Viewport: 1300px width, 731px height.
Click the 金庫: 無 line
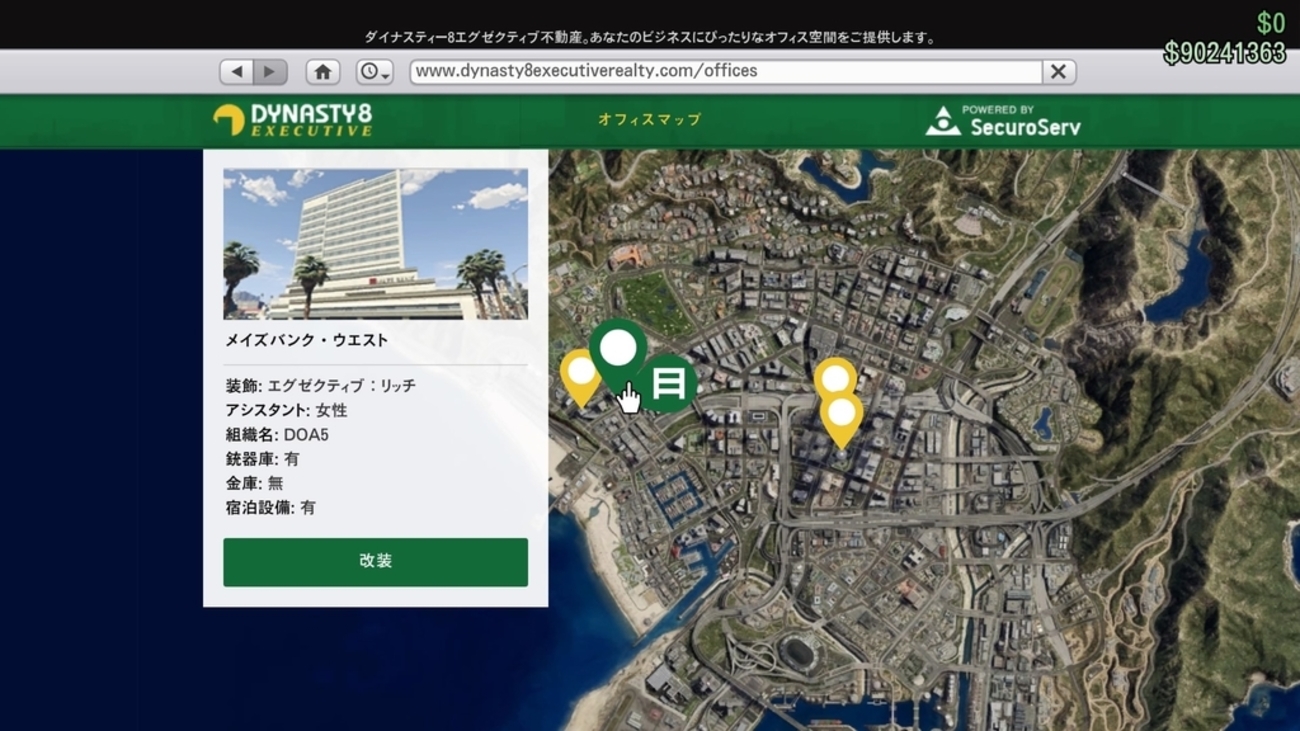(254, 483)
